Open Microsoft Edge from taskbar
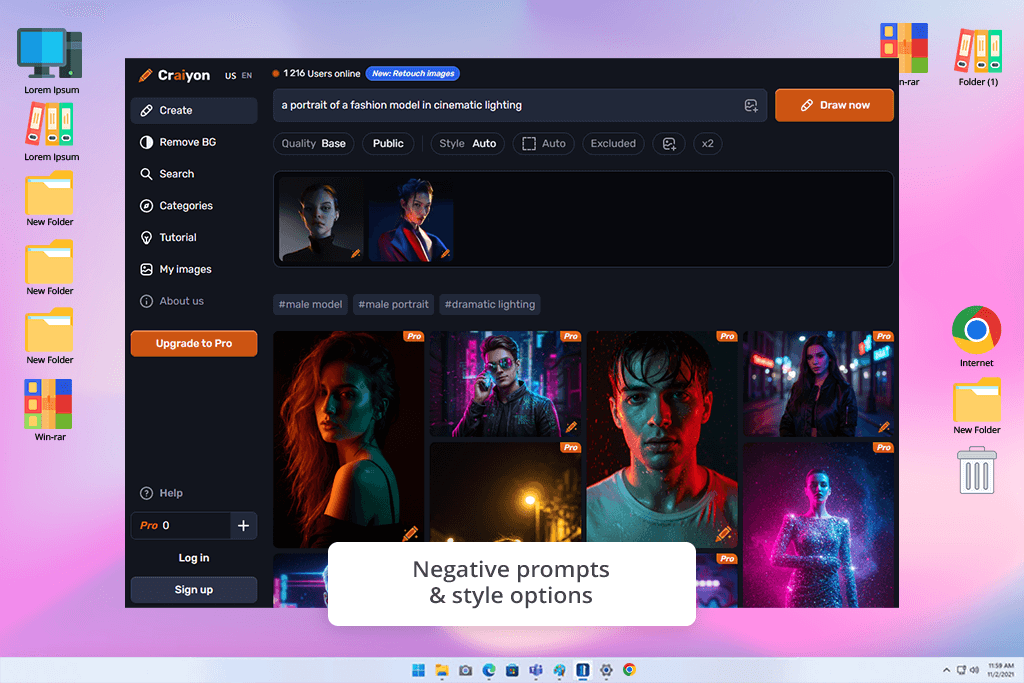The width and height of the screenshot is (1024, 683). pos(489,670)
